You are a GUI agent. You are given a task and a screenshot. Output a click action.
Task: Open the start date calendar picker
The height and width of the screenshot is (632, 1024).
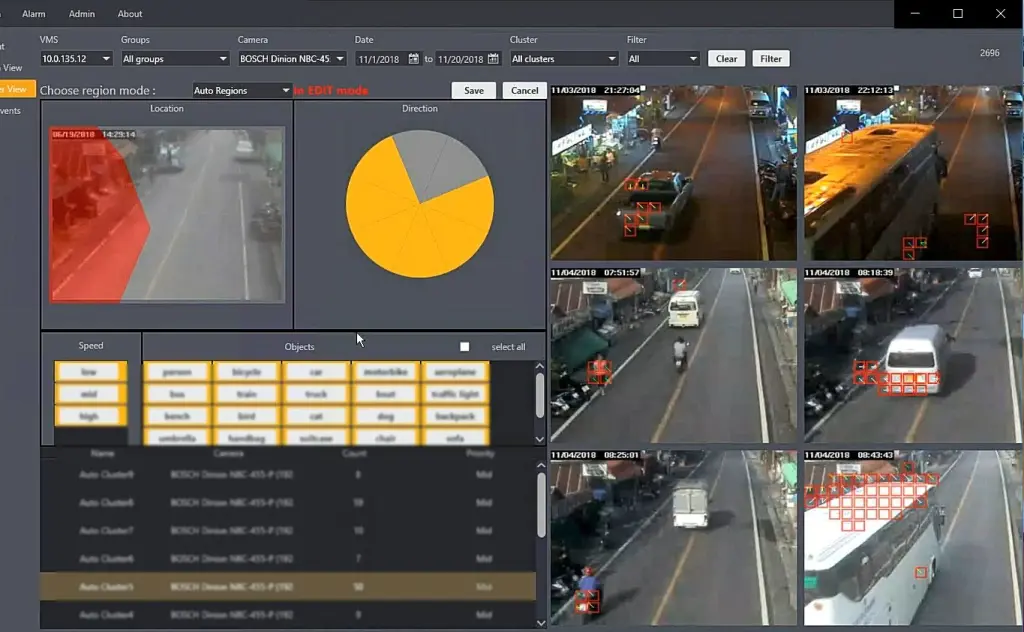[413, 59]
